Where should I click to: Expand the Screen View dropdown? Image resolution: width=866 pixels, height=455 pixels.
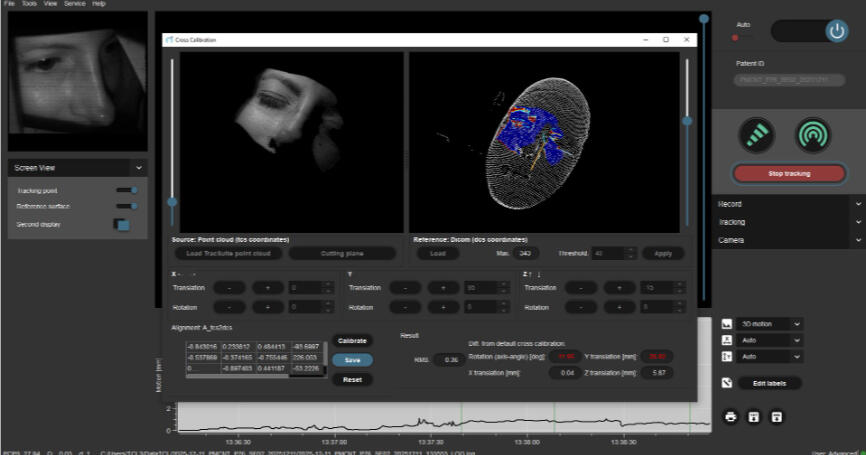138,168
